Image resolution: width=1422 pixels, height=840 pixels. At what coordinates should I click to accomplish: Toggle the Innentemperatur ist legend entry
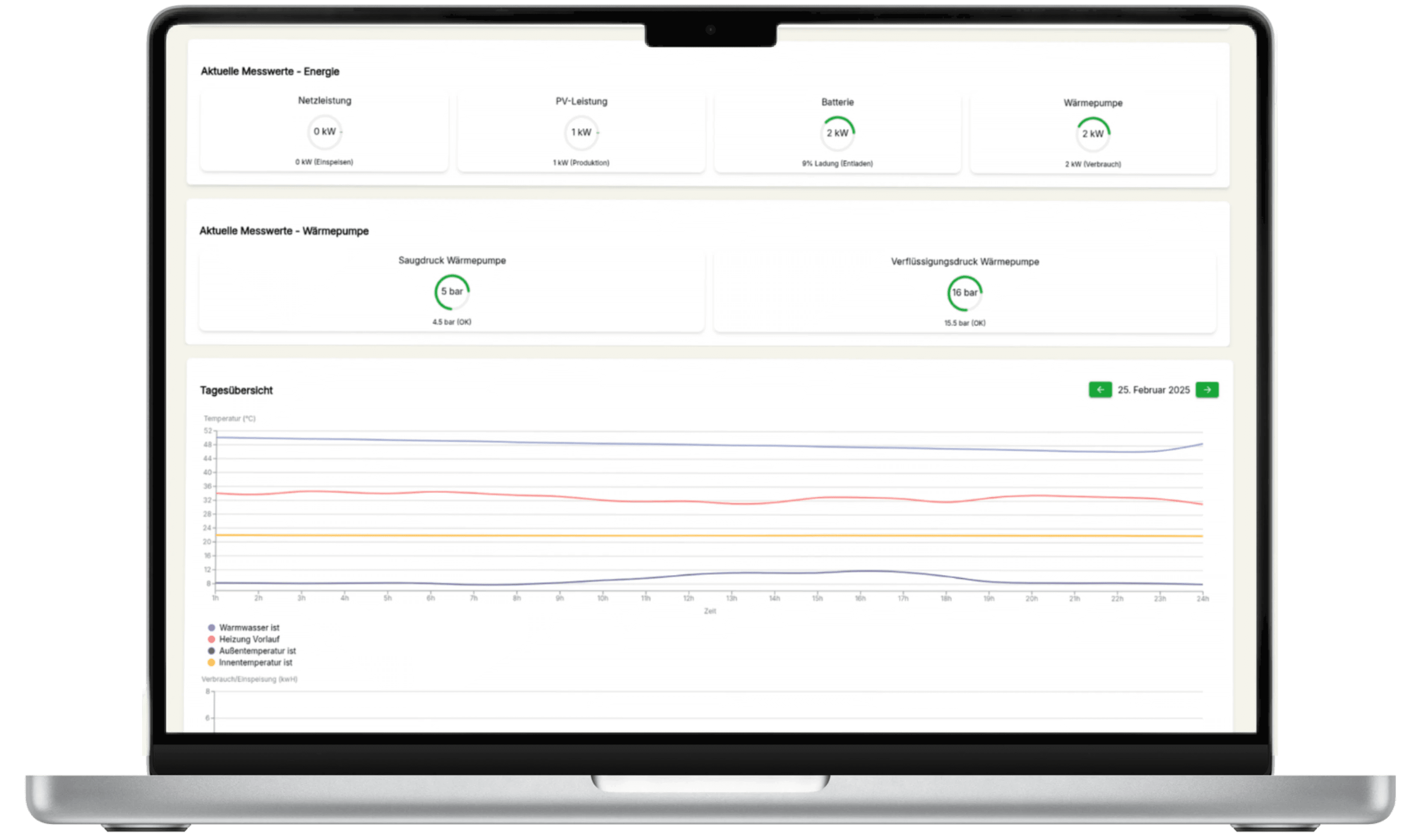coord(255,662)
